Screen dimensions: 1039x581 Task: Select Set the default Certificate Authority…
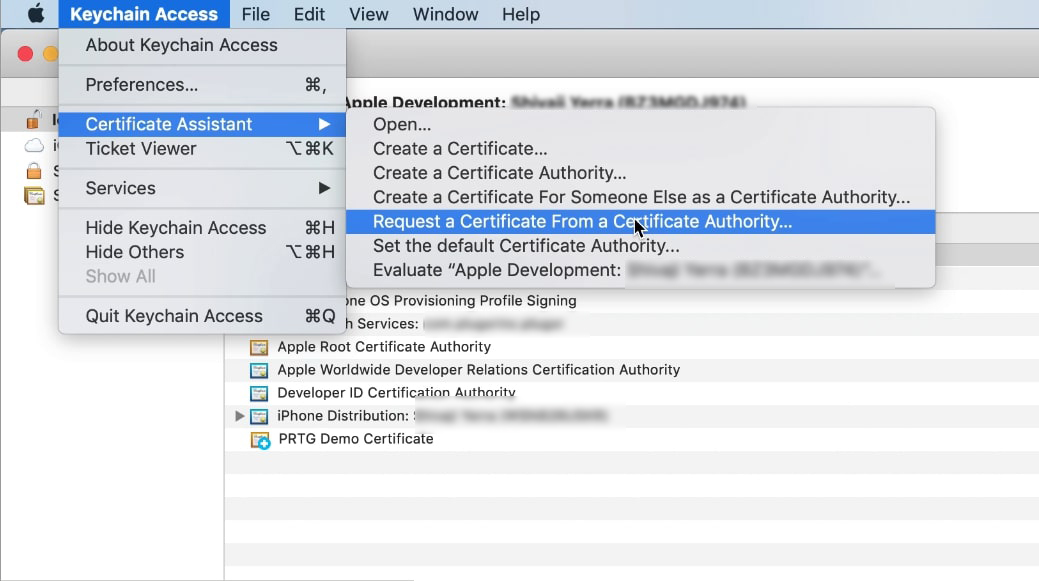tap(640, 246)
